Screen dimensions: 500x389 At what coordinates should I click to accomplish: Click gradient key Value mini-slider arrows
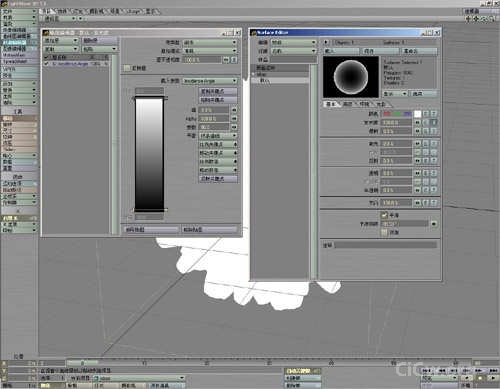point(234,110)
